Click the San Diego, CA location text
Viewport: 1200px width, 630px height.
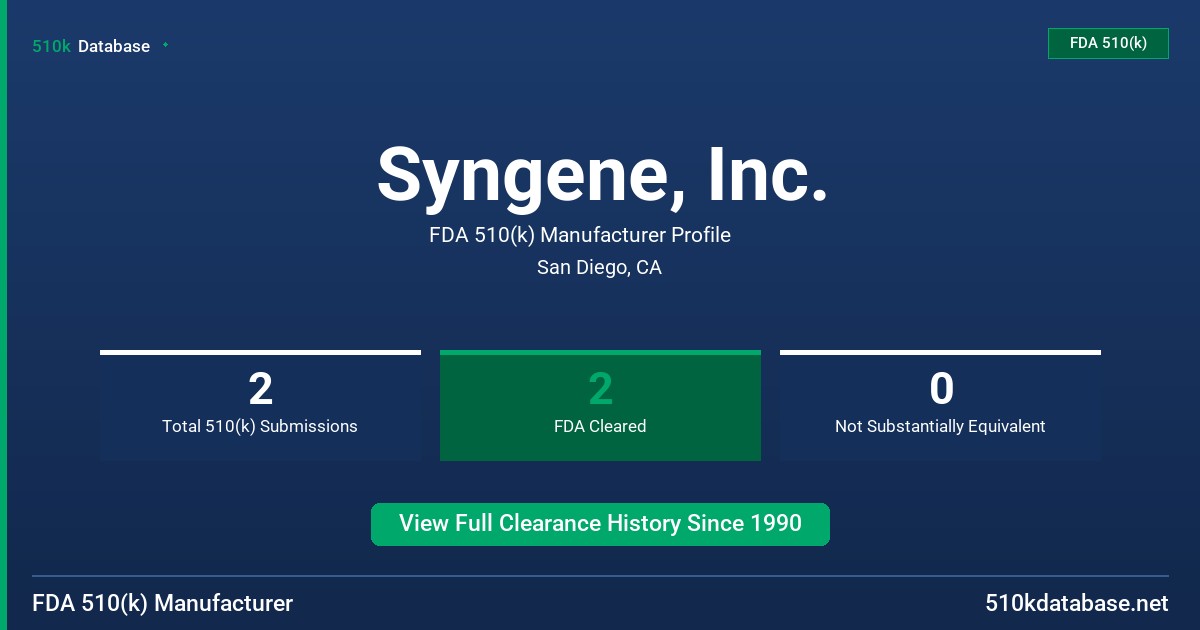point(599,267)
